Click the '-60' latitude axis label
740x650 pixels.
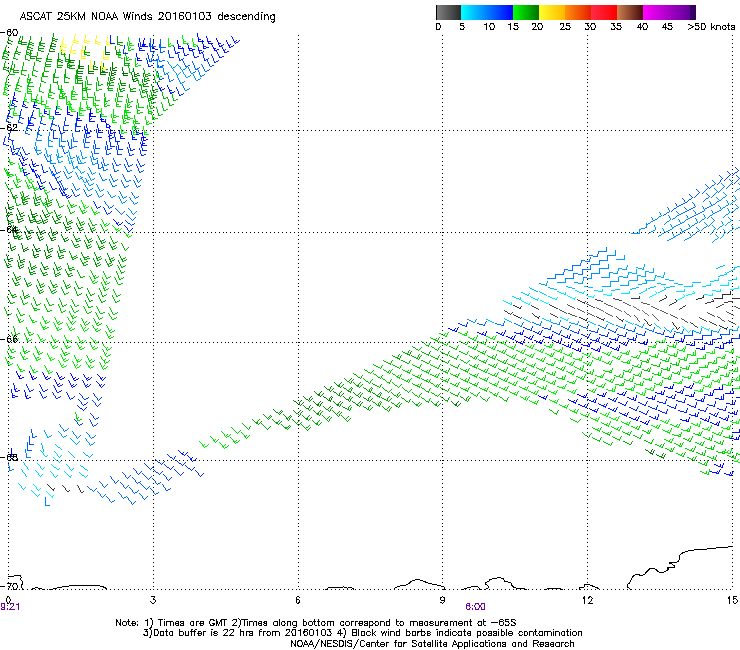[x=9, y=33]
